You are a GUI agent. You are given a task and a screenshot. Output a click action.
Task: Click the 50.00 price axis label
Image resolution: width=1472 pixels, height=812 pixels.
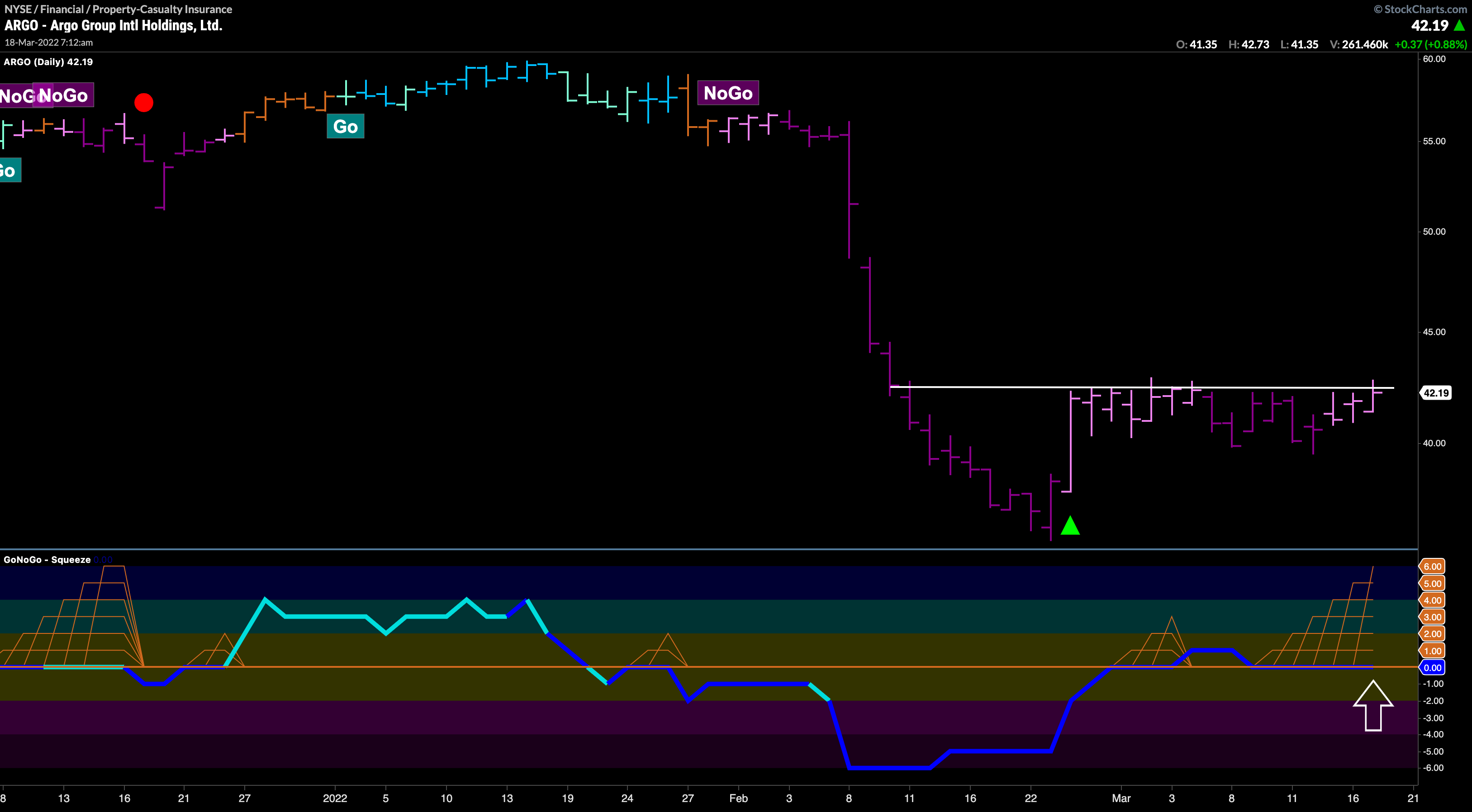point(1434,231)
